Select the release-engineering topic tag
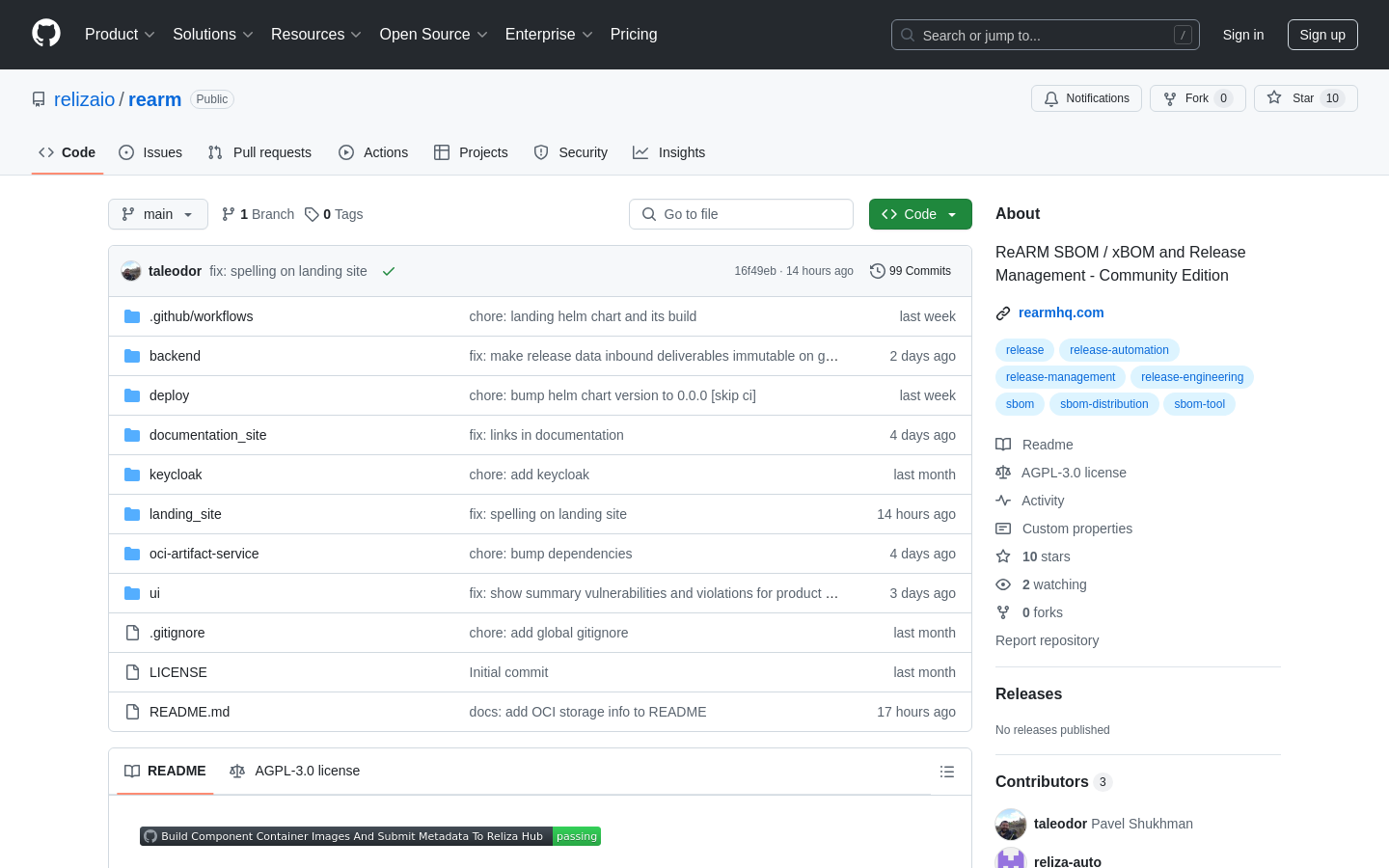Viewport: 1389px width, 868px height. pyautogui.click(x=1192, y=377)
